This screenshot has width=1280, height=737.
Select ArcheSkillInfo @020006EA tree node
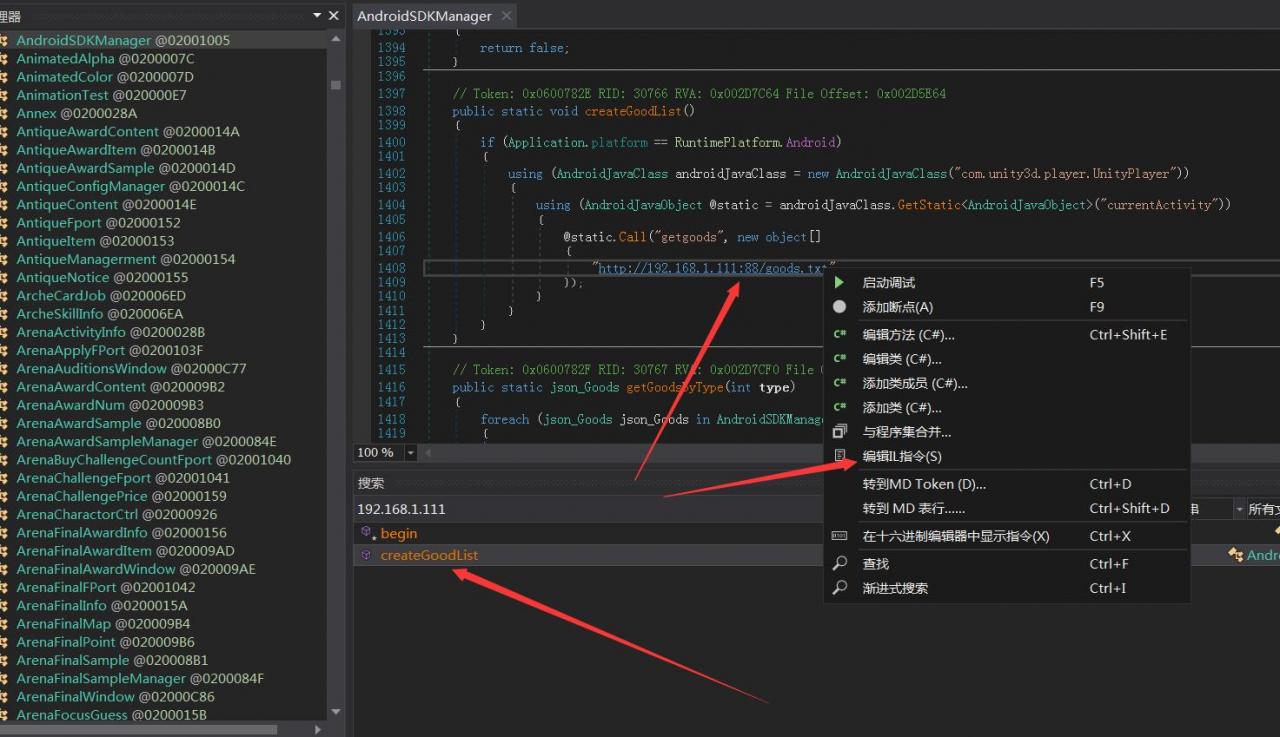(100, 314)
